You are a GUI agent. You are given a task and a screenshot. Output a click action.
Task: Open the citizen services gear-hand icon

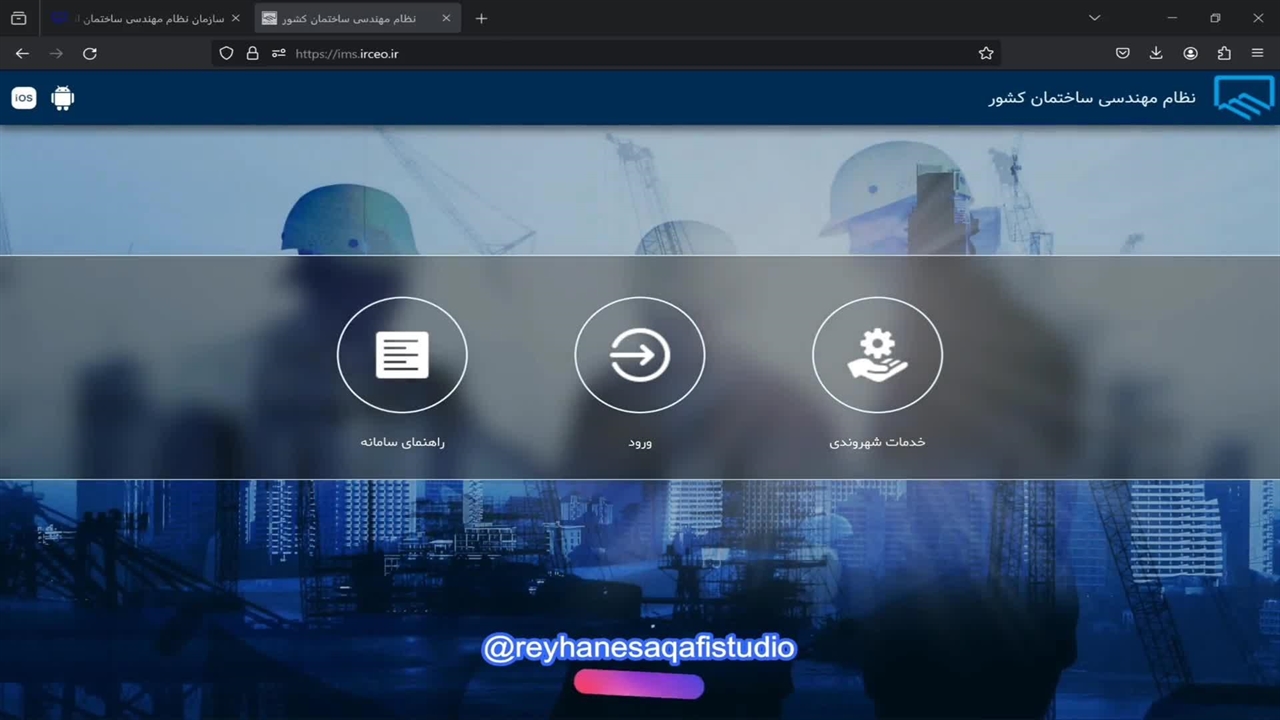pyautogui.click(x=877, y=355)
